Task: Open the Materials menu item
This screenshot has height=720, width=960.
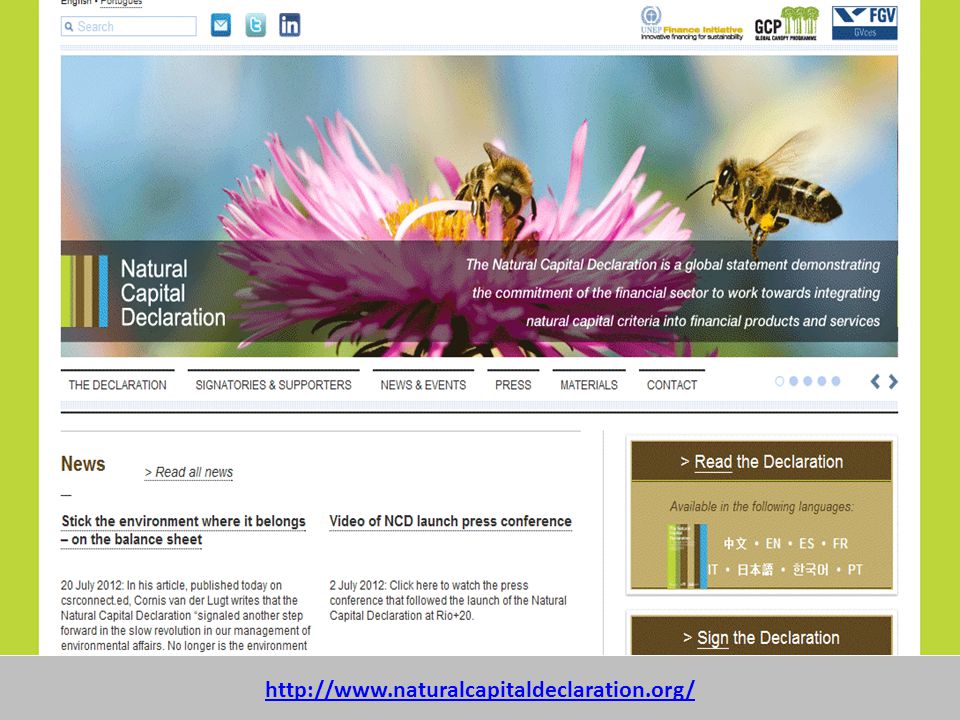Action: [x=589, y=384]
